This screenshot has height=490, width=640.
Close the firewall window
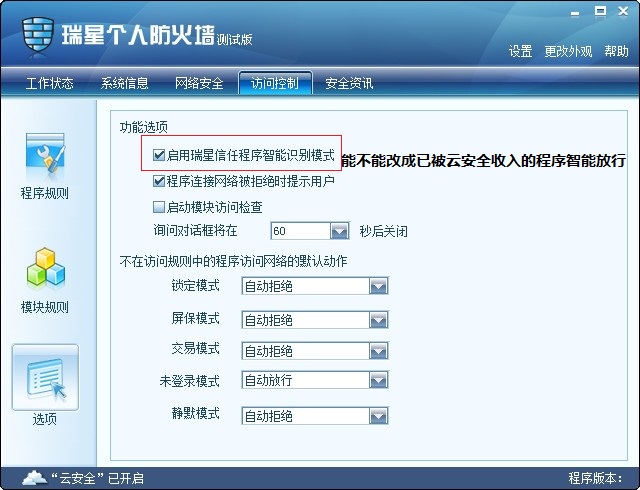point(623,12)
